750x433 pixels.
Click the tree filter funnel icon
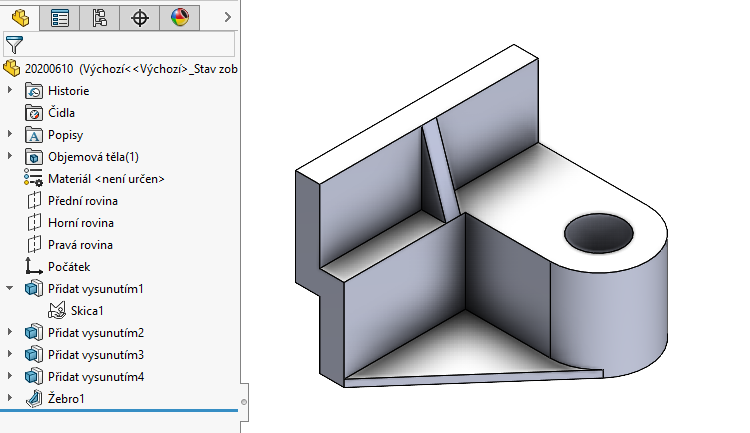point(14,44)
